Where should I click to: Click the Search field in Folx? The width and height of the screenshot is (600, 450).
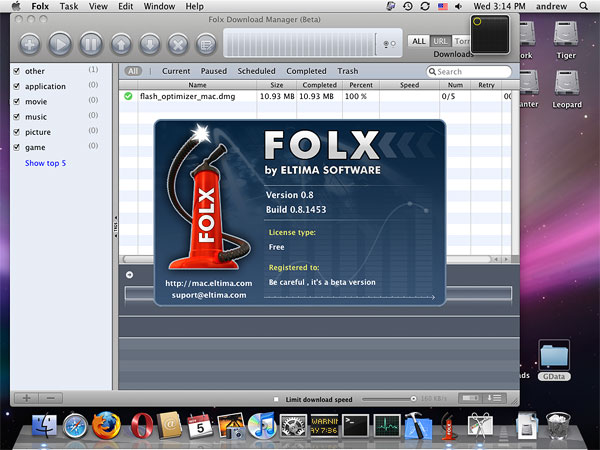click(x=469, y=72)
